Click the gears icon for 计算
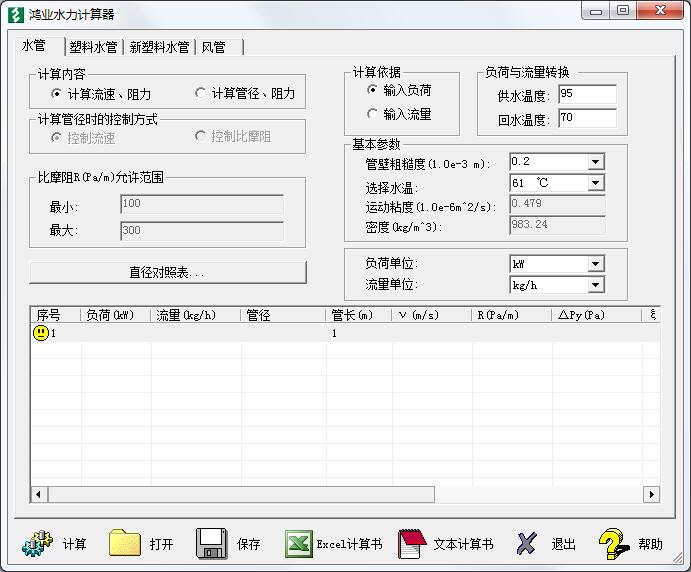Image resolution: width=691 pixels, height=572 pixels. (37, 543)
